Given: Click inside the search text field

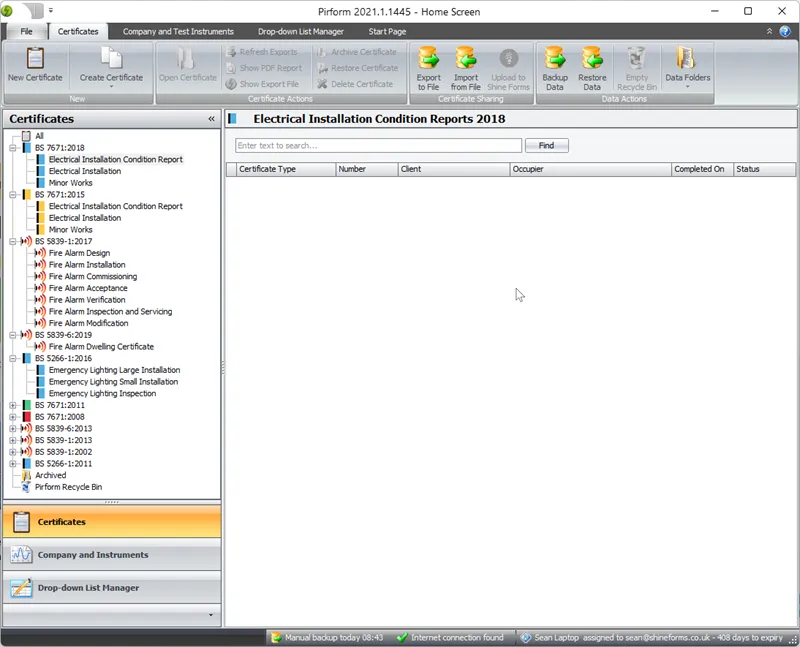Looking at the screenshot, I should [x=378, y=145].
